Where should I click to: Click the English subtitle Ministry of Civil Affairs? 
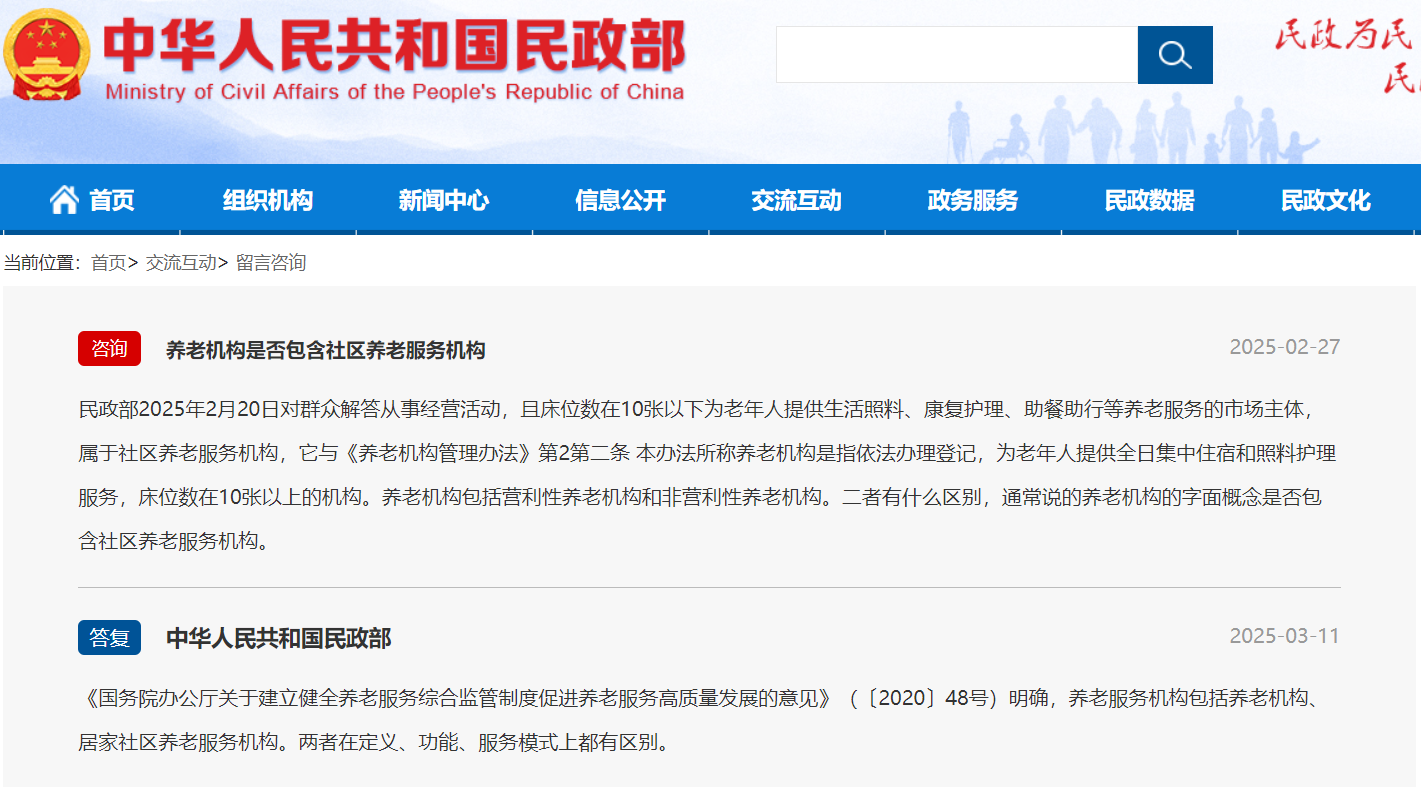[395, 92]
